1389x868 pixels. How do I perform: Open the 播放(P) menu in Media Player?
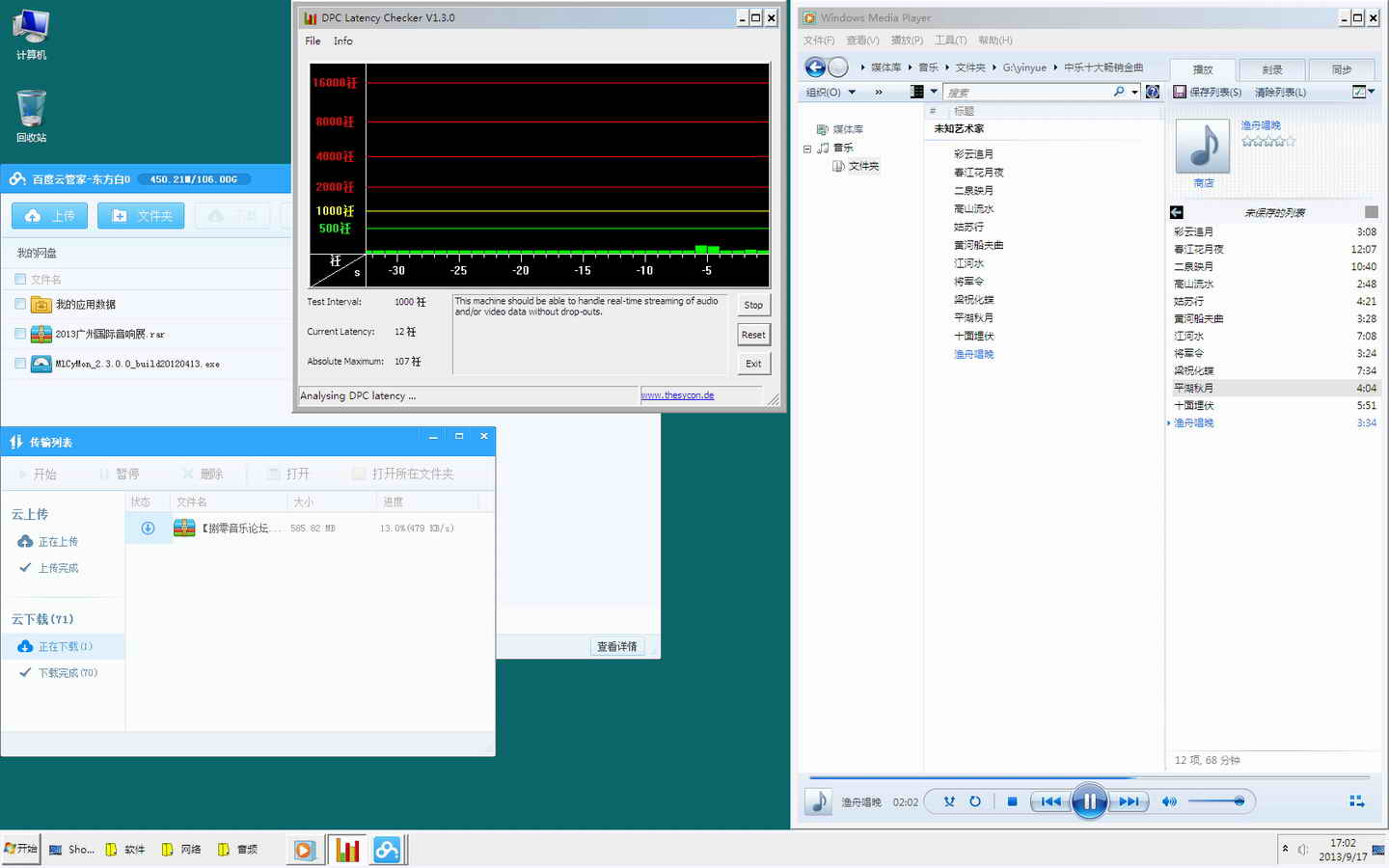tap(907, 41)
